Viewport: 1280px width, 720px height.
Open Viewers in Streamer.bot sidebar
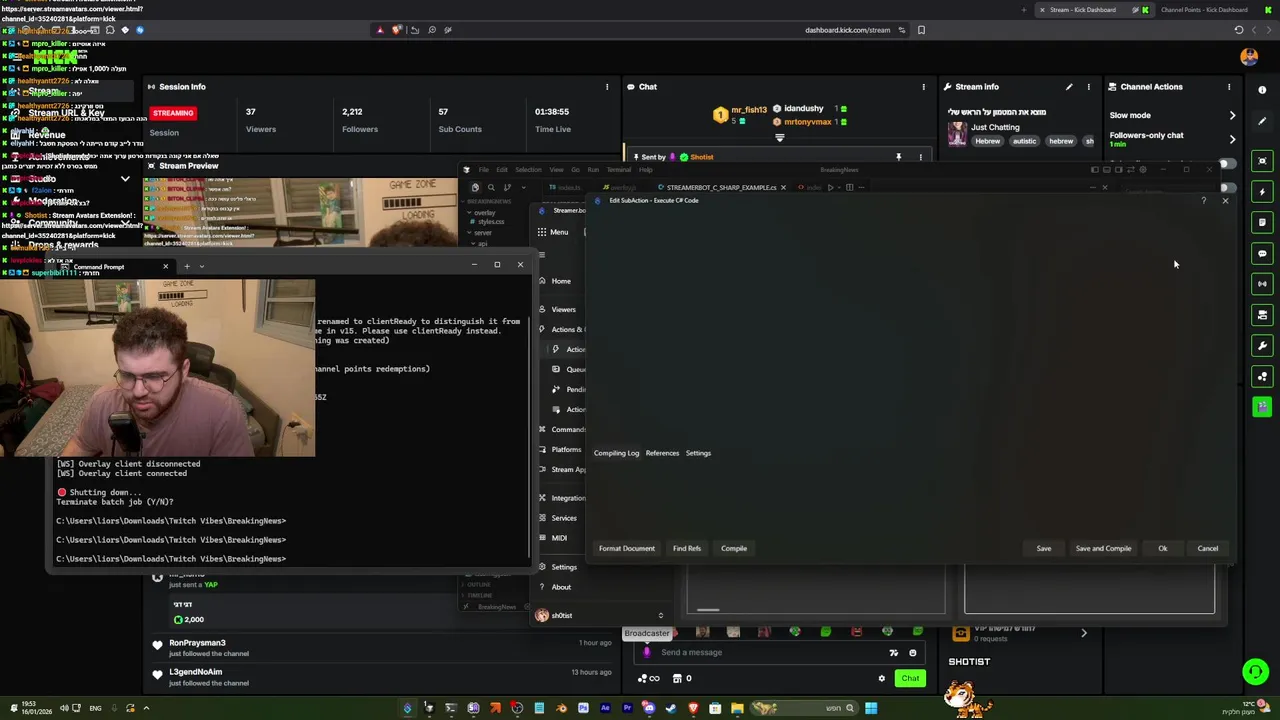click(563, 309)
